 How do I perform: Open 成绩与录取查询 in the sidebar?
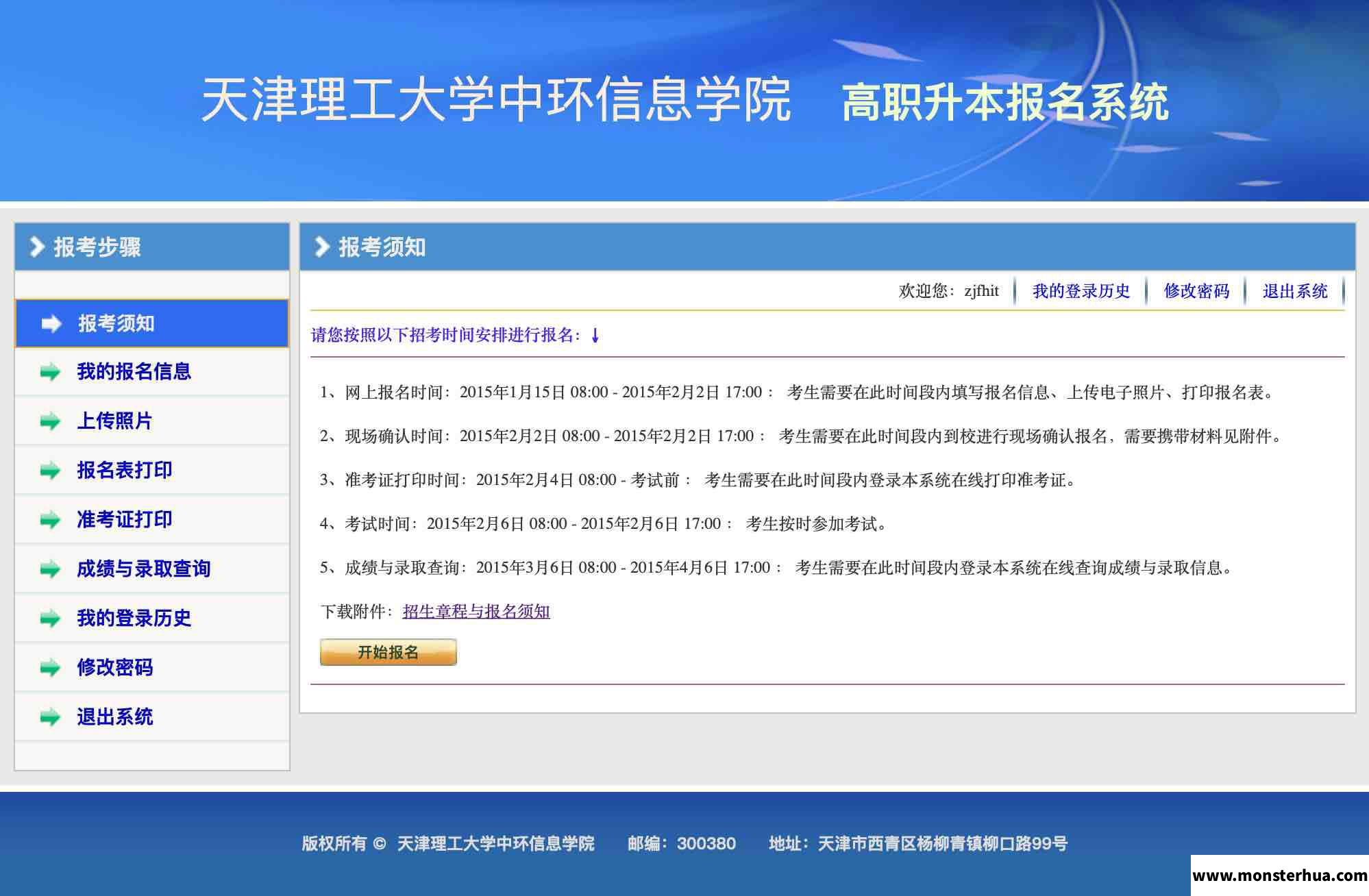click(x=152, y=569)
